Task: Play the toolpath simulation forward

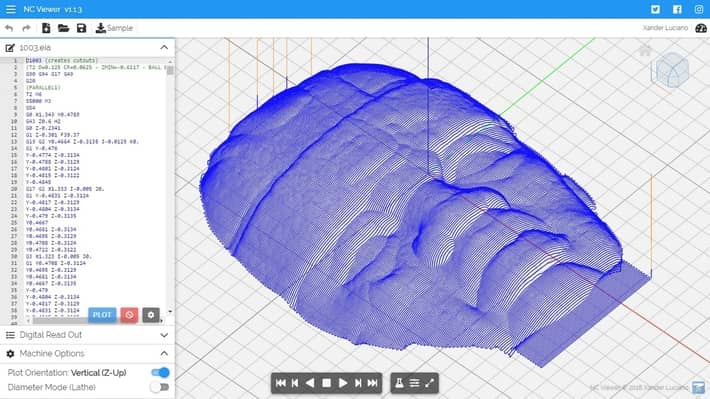Action: click(x=343, y=383)
